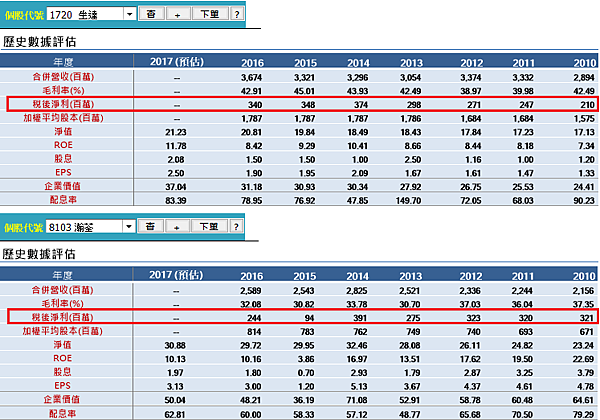Select the 稅後淨利(百萬) row label in 8103 table
The width and height of the screenshot is (600, 420).
coord(62,317)
